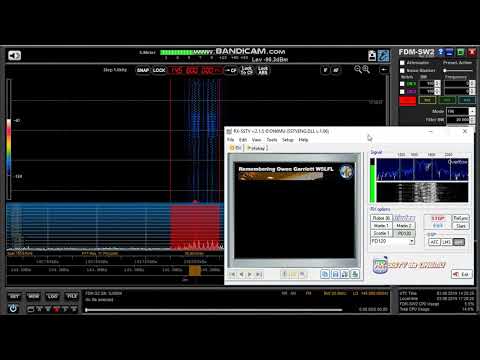Toggle the LMS DSP option
The image size is (480, 360).
pos(447,242)
